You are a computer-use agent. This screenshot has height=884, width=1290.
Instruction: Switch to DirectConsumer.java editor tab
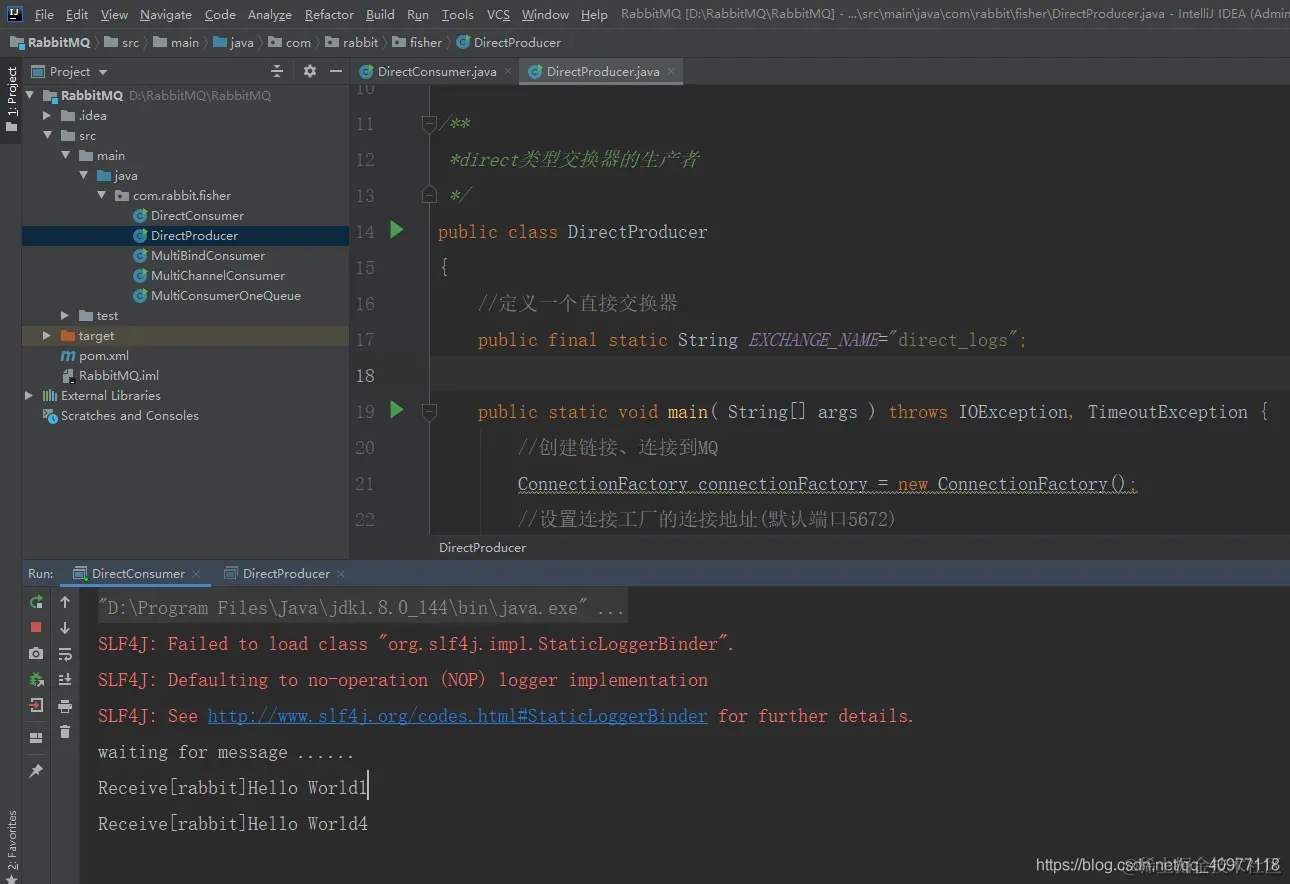tap(436, 71)
